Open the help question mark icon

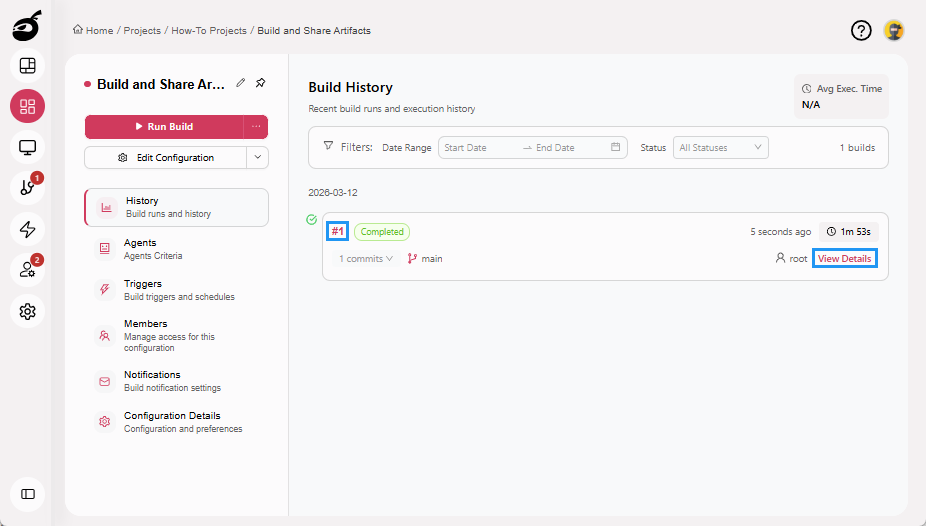coord(861,30)
